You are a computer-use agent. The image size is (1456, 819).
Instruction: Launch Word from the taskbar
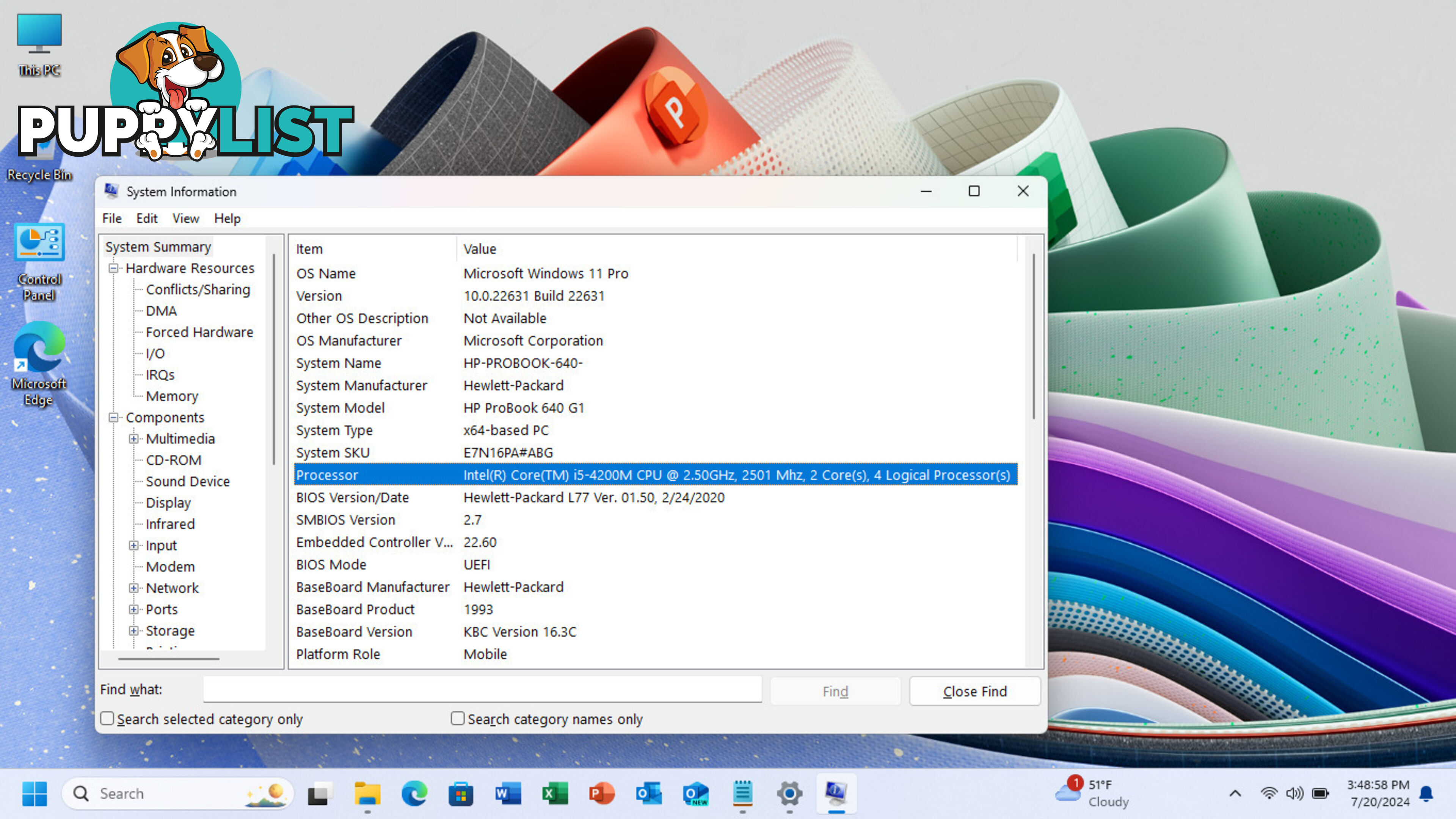pos(508,794)
